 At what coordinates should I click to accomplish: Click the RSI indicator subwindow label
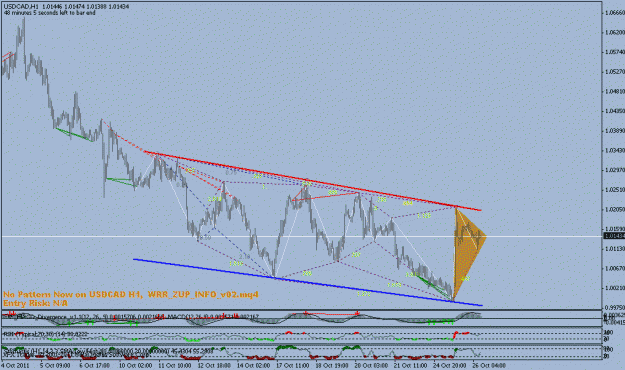point(45,333)
